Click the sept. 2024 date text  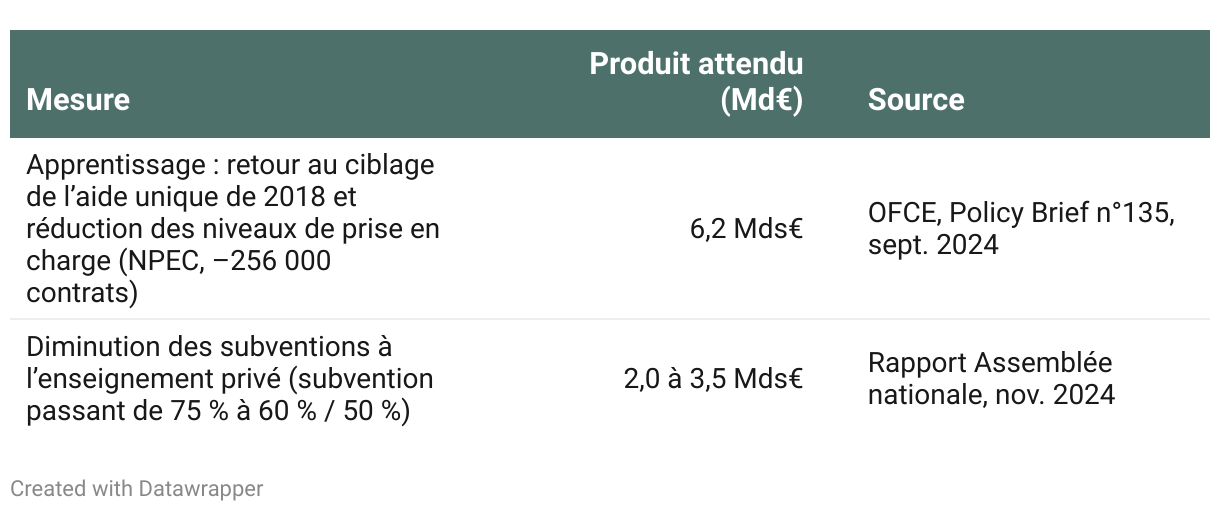point(932,245)
